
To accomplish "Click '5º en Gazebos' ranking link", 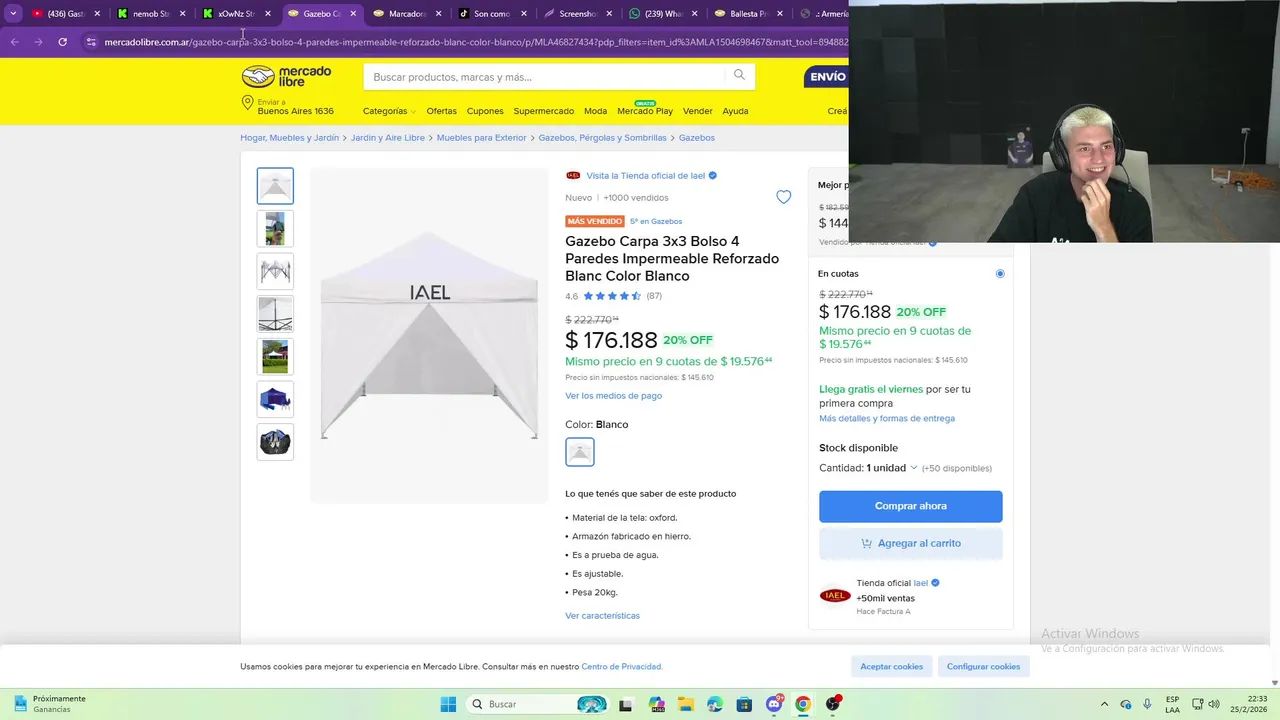I will pos(656,222).
